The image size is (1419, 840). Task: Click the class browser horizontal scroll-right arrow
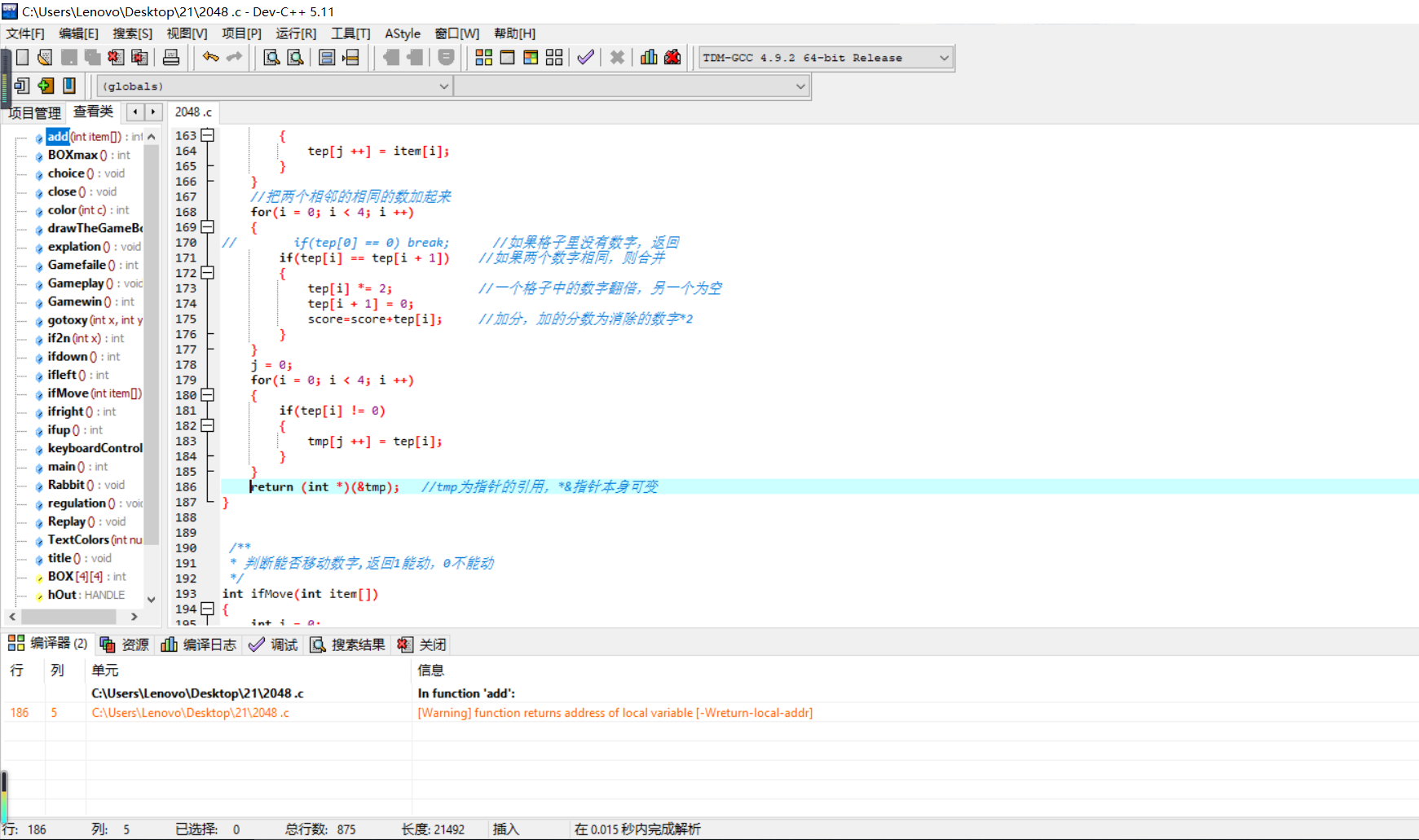[x=134, y=617]
